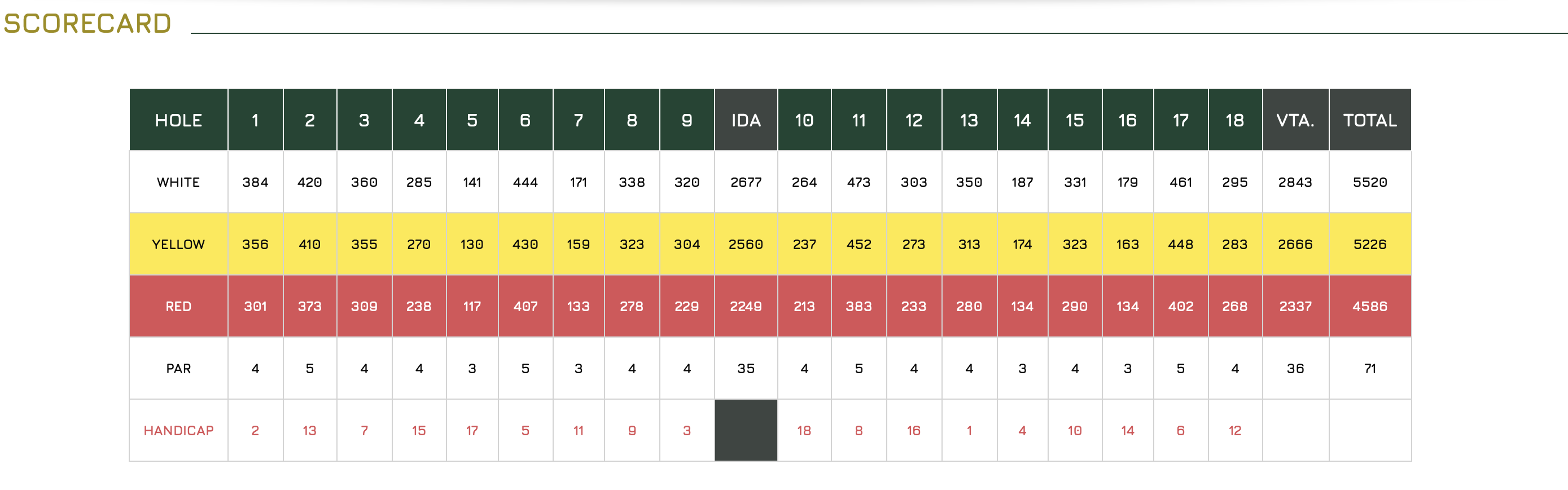Screen dimensions: 1568x490
Task: Click hole 18 column header
Action: 1234,120
